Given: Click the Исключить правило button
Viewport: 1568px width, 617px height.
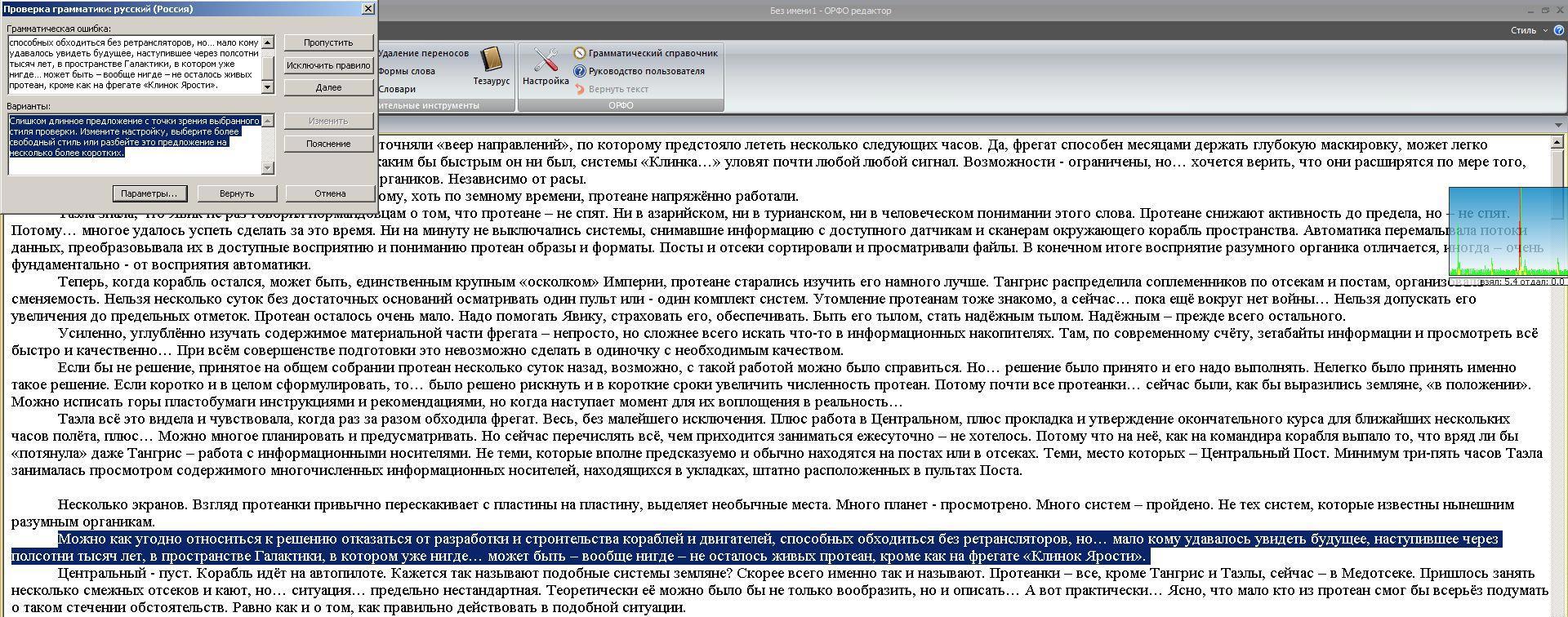Looking at the screenshot, I should point(328,65).
